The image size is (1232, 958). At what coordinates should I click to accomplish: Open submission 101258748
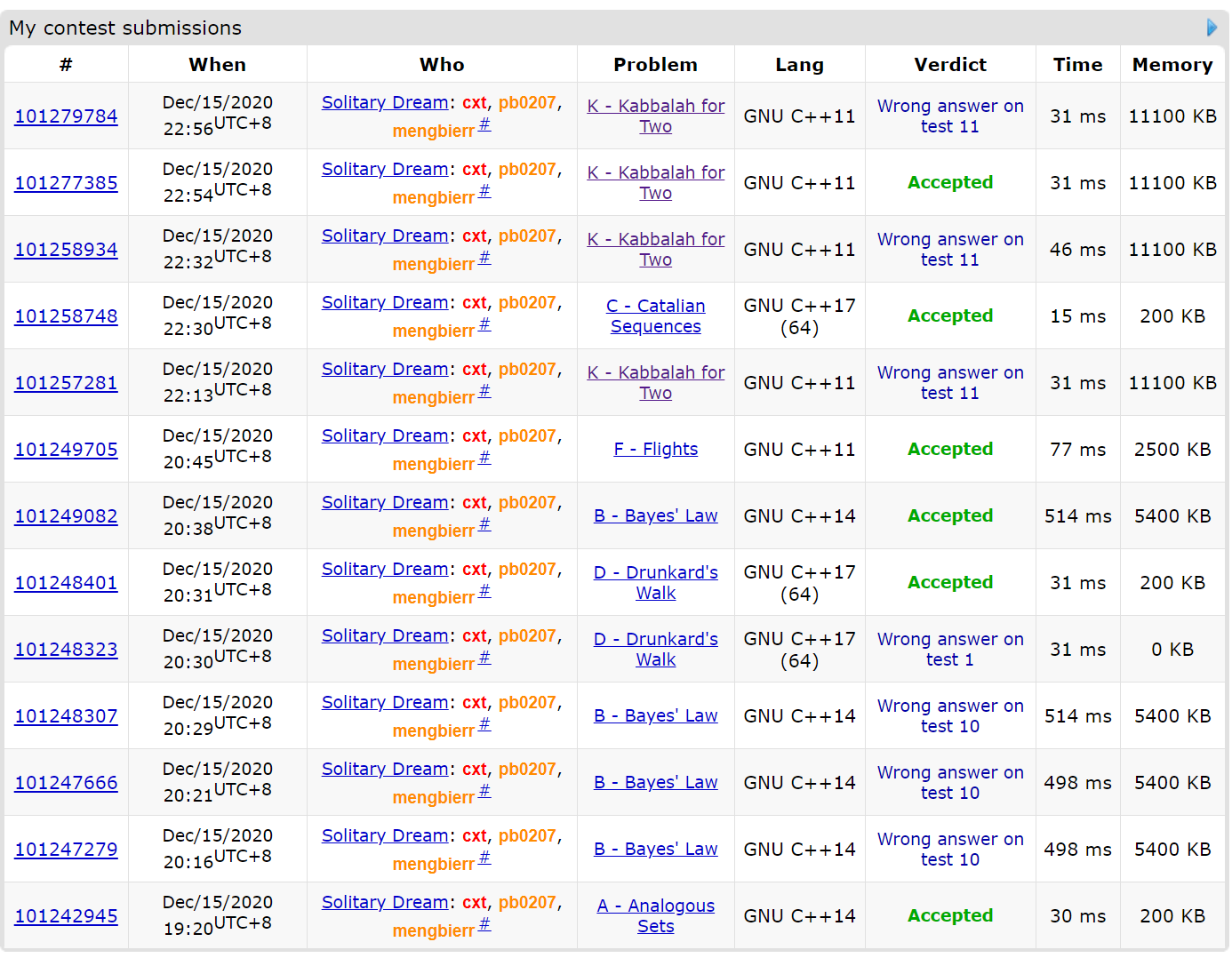tap(66, 316)
